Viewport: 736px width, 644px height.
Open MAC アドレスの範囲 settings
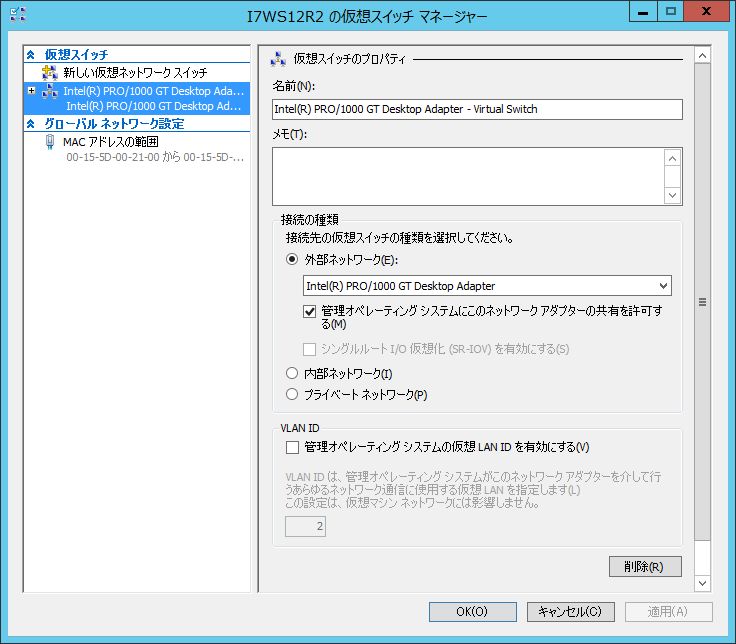tap(111, 142)
